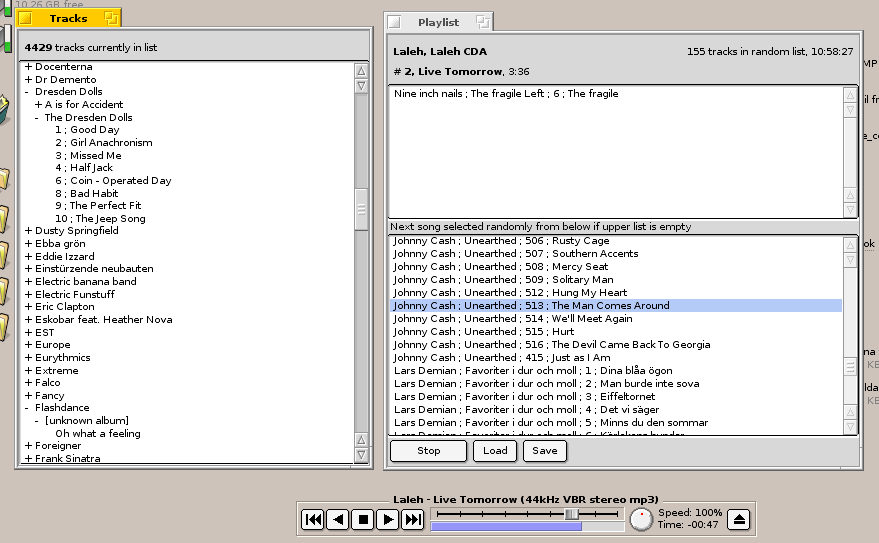Screen dimensions: 879x543
Task: Expand the Eddie Izzard node
Action: (x=28, y=257)
